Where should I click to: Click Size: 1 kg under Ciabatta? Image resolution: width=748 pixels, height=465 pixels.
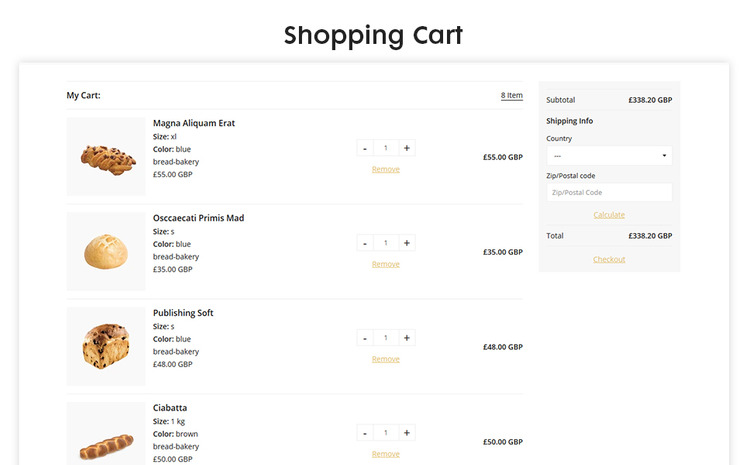point(169,422)
